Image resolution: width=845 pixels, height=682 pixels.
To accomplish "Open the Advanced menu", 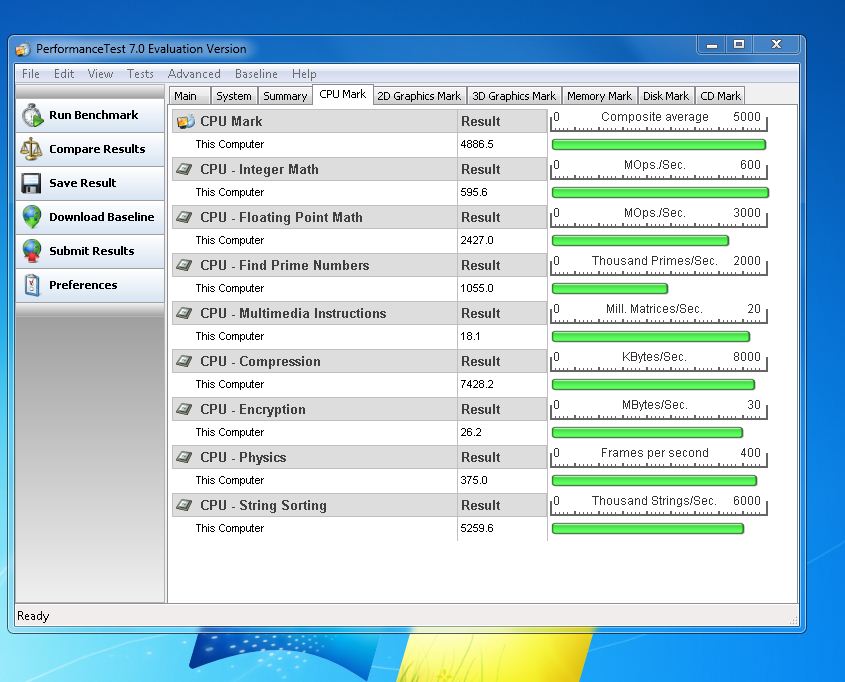I will click(x=194, y=74).
